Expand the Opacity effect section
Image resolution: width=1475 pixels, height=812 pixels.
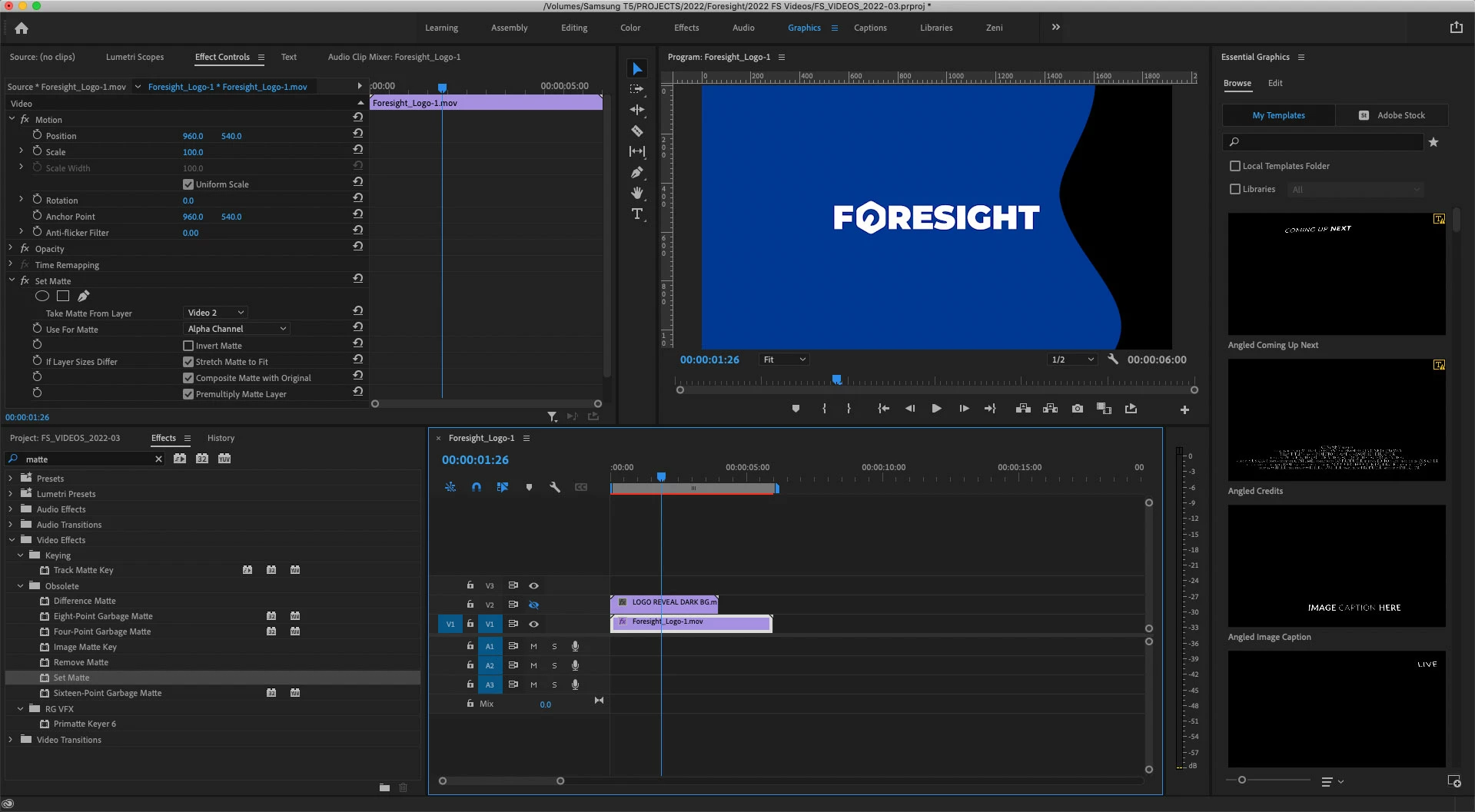pyautogui.click(x=11, y=248)
